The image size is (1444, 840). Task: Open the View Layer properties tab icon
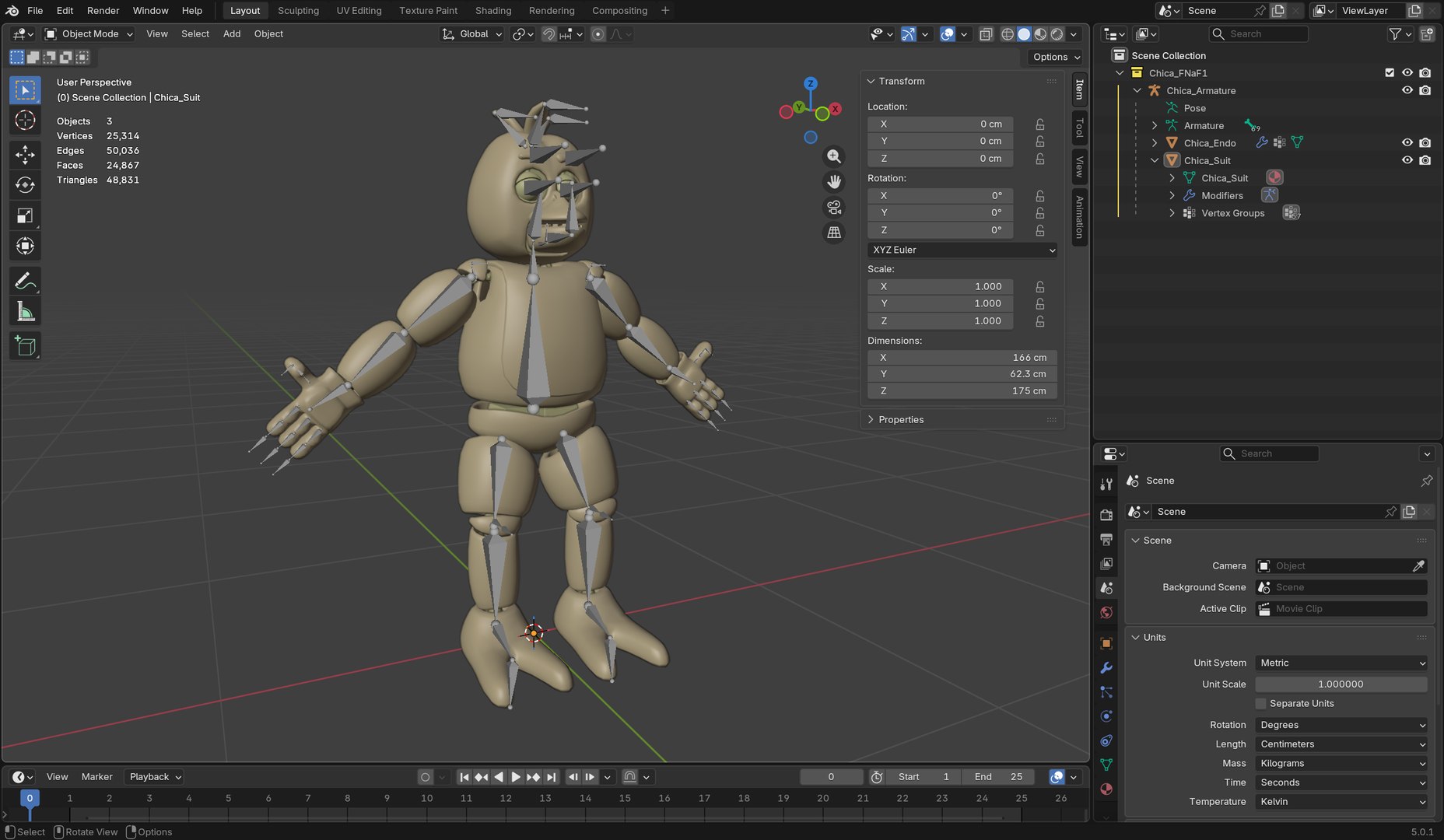[x=1106, y=563]
